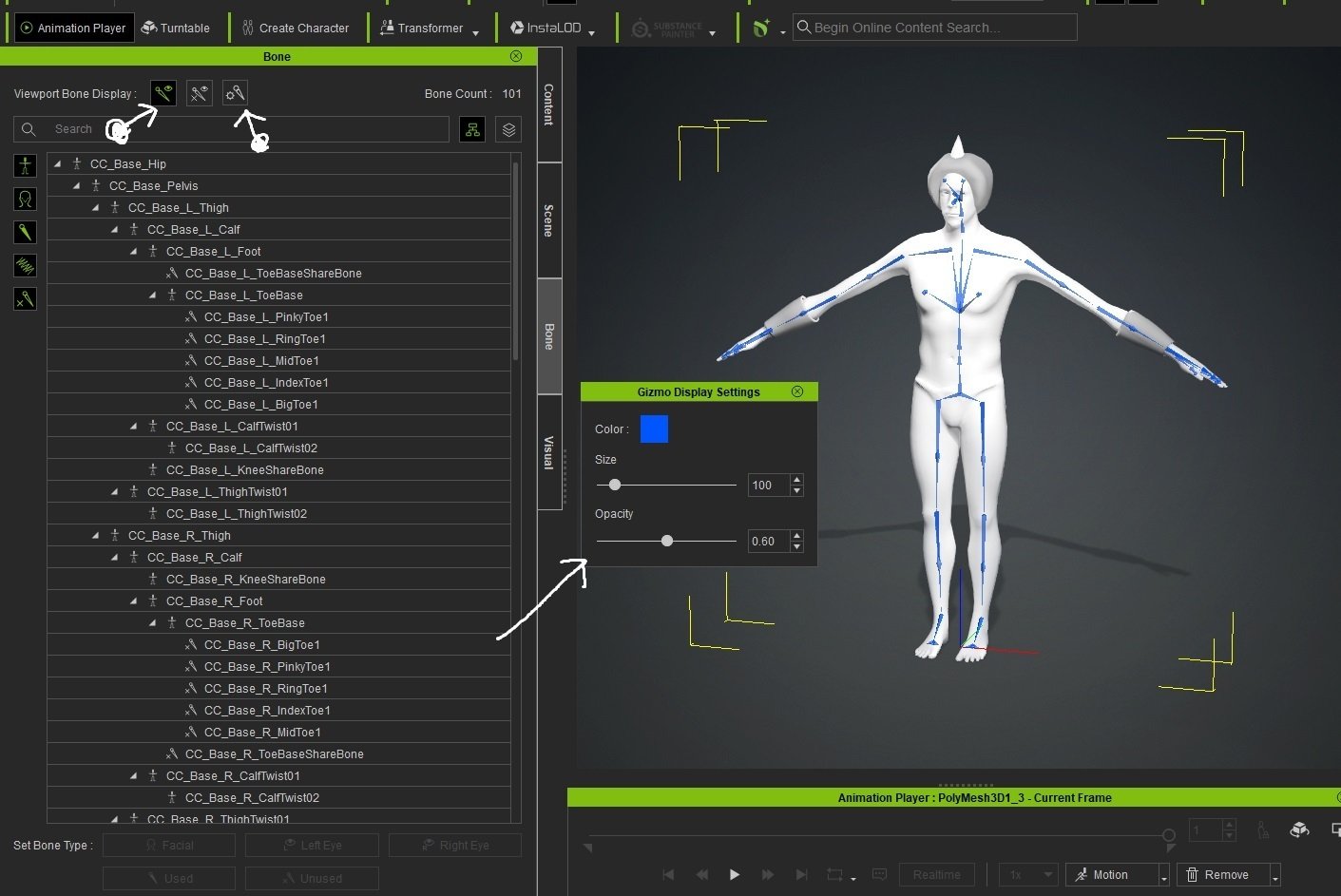Collapse the CC_Base_Hip tree node
The image size is (1341, 896).
pyautogui.click(x=57, y=163)
